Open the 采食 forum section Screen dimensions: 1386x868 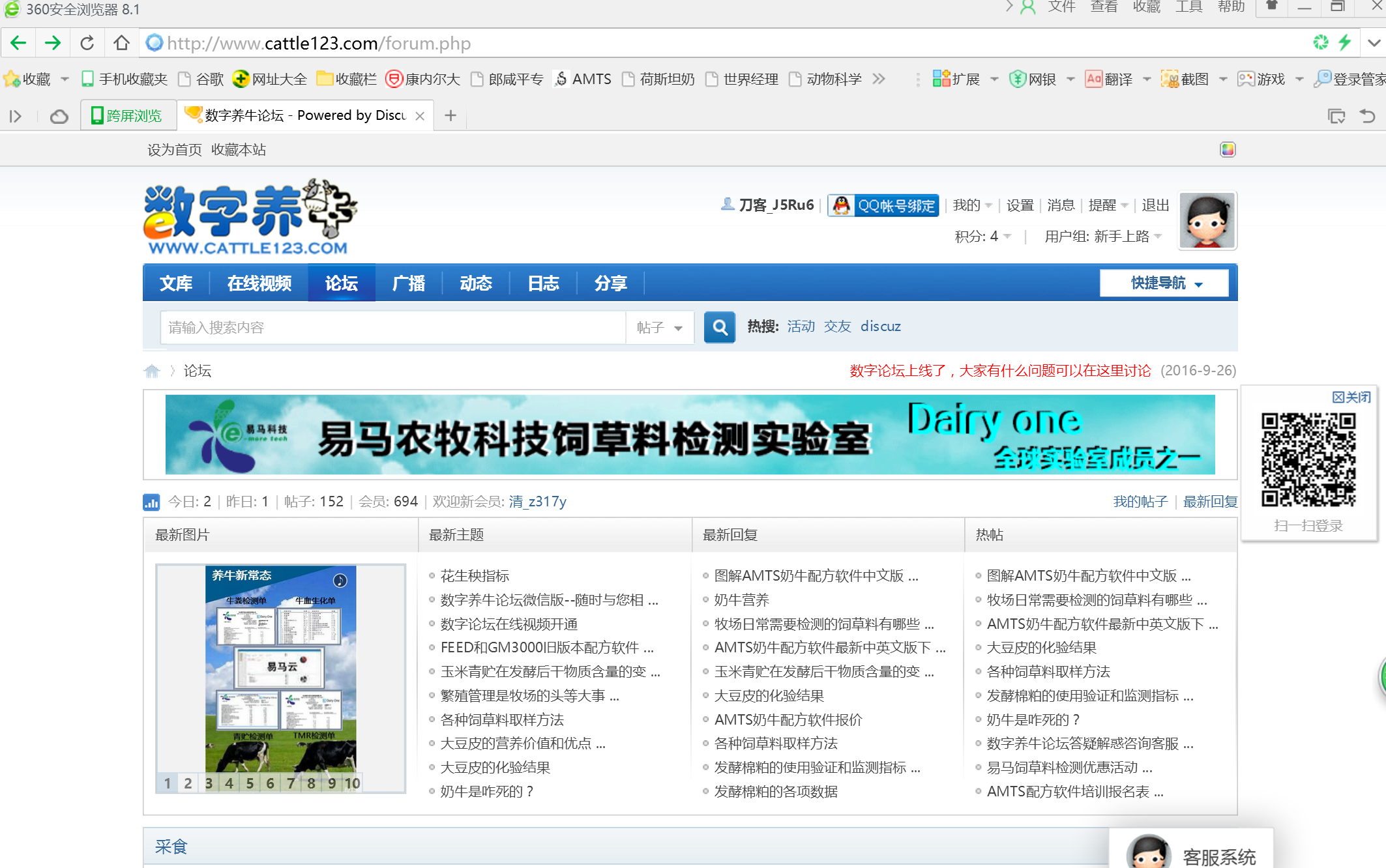171,846
